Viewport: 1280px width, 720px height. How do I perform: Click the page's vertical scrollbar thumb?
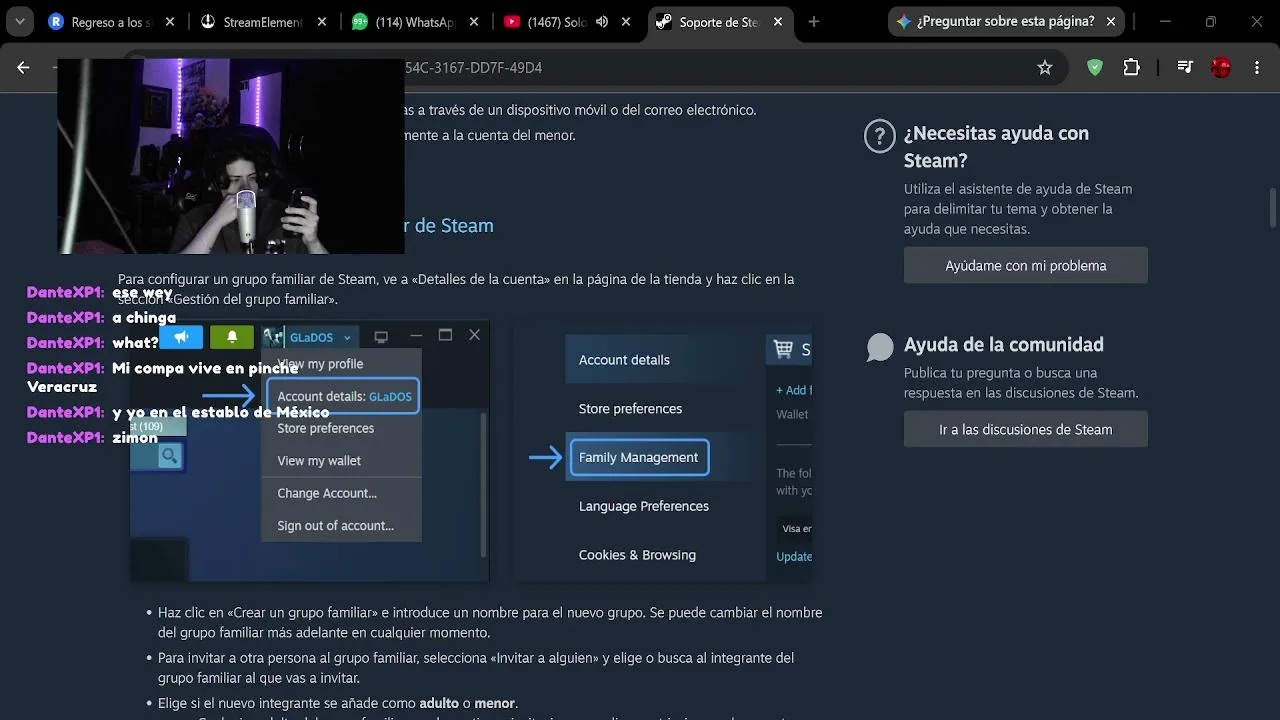1273,208
